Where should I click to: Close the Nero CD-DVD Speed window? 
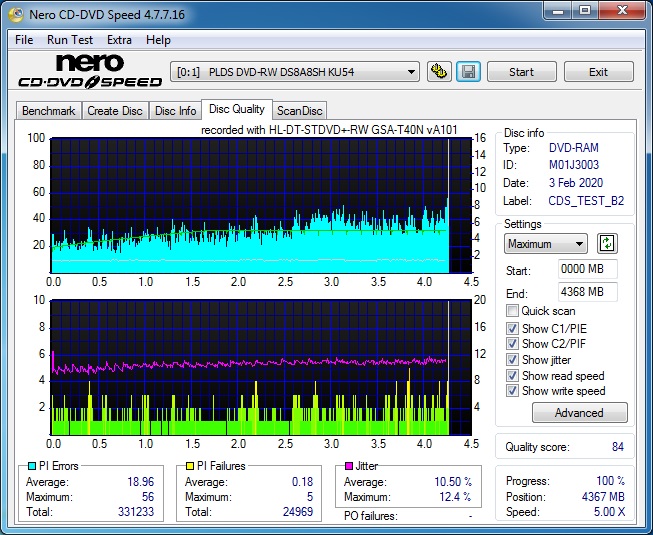(622, 11)
